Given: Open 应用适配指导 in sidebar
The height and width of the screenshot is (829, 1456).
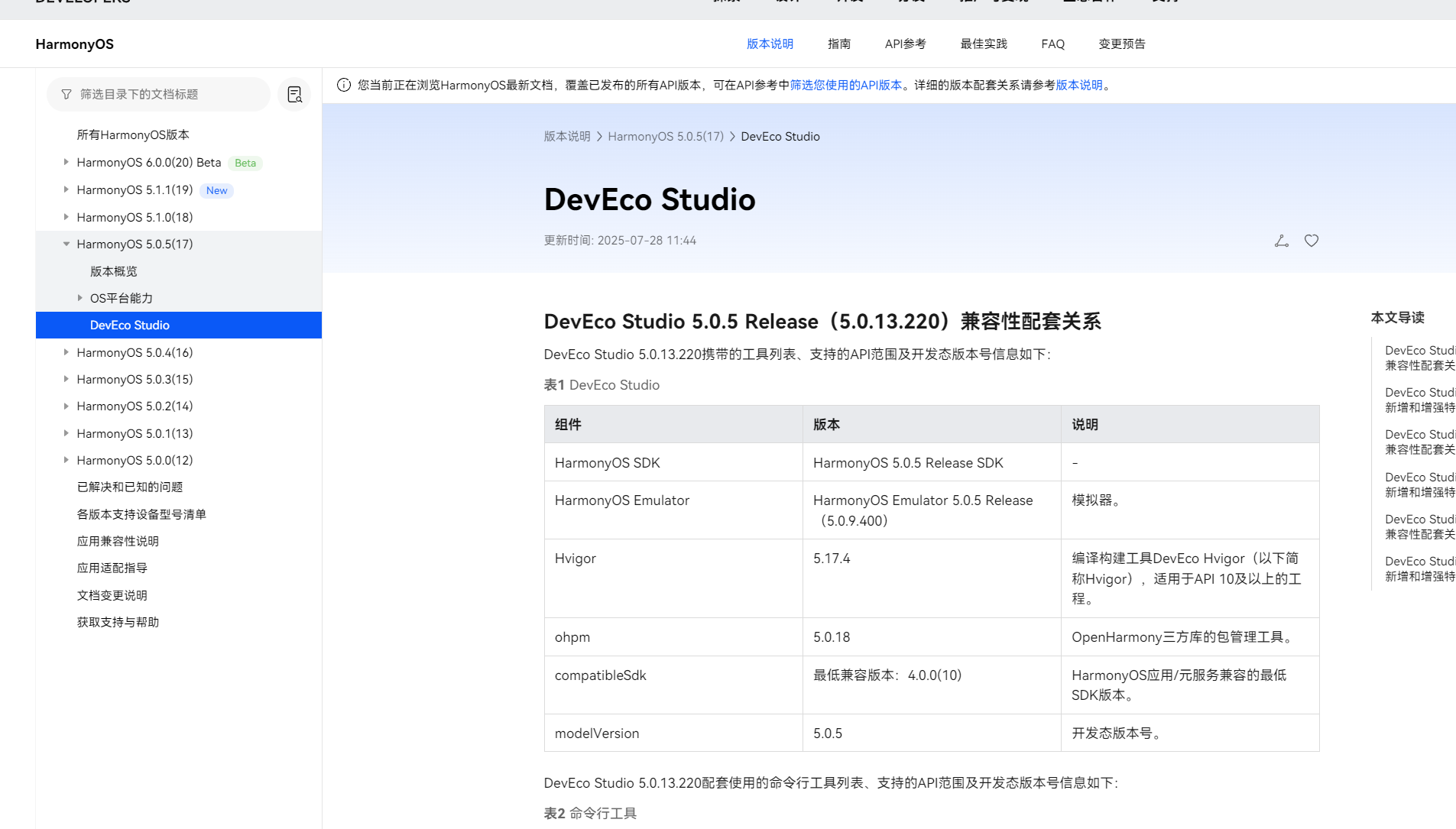Looking at the screenshot, I should 112,568.
